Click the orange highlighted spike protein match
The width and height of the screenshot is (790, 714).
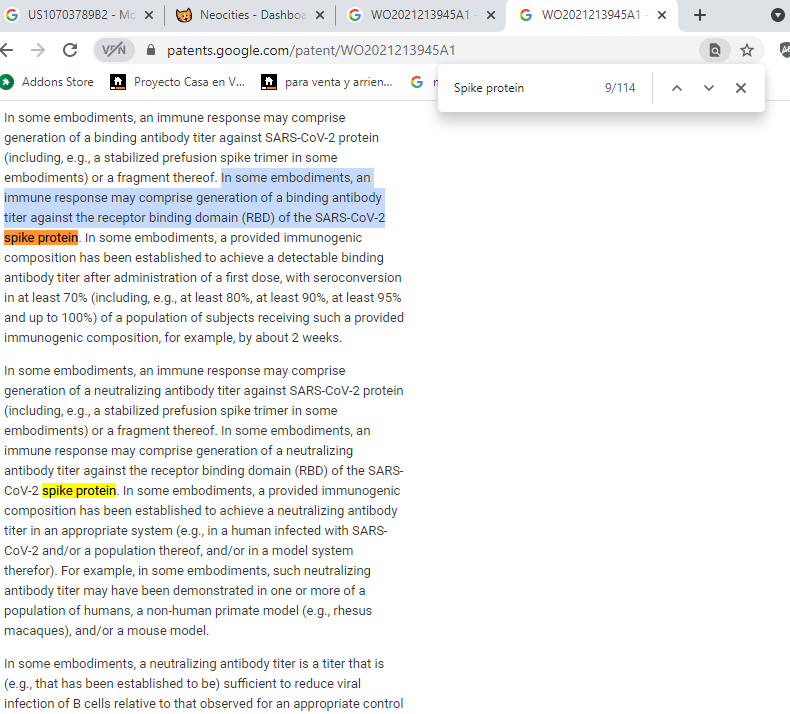point(41,238)
